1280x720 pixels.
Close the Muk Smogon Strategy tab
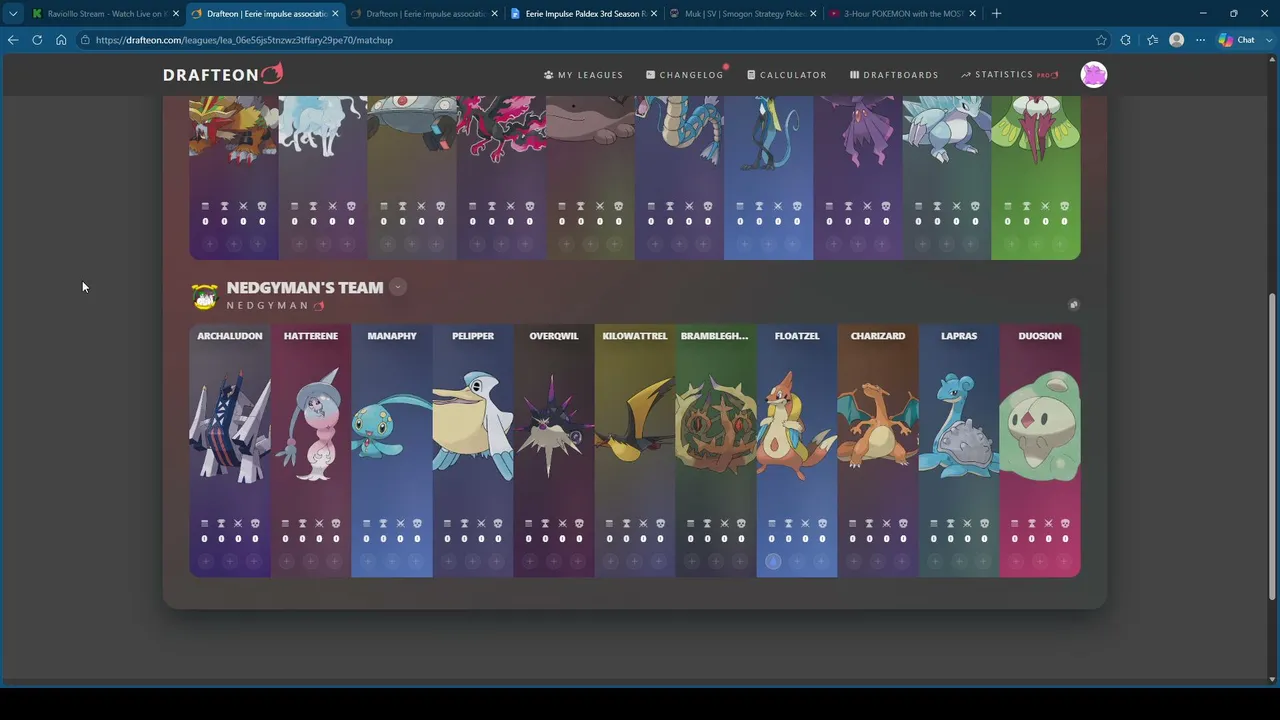(x=813, y=14)
